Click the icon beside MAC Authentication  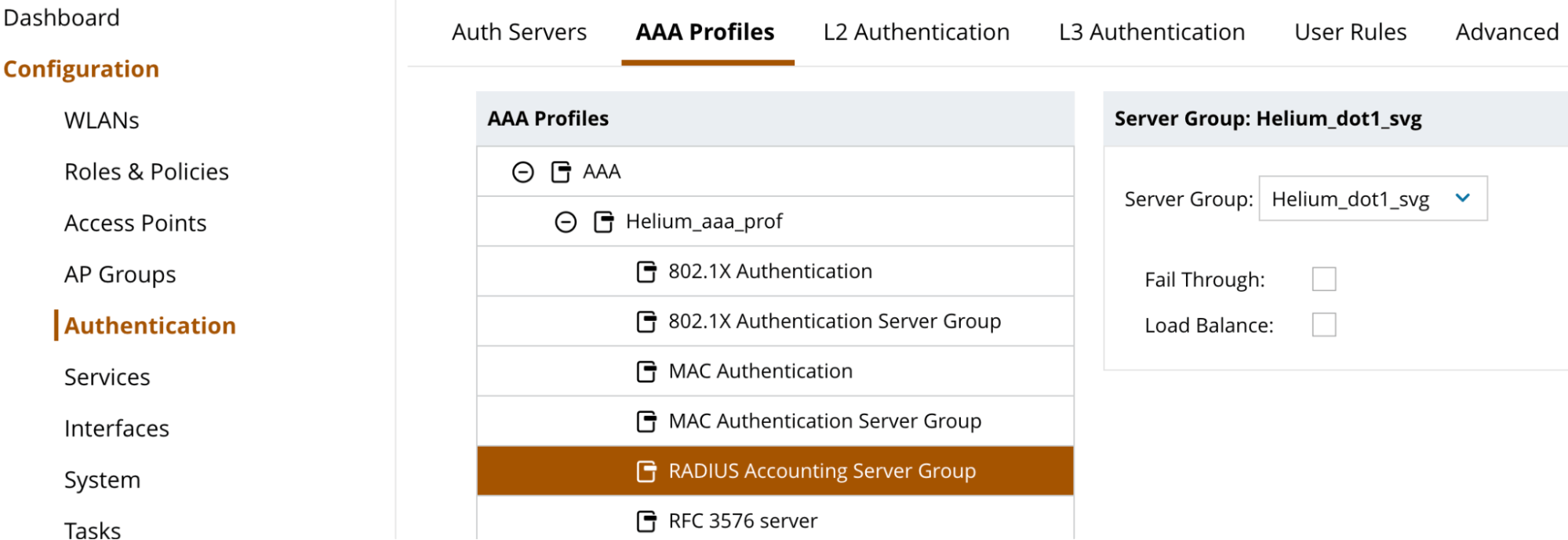(646, 371)
